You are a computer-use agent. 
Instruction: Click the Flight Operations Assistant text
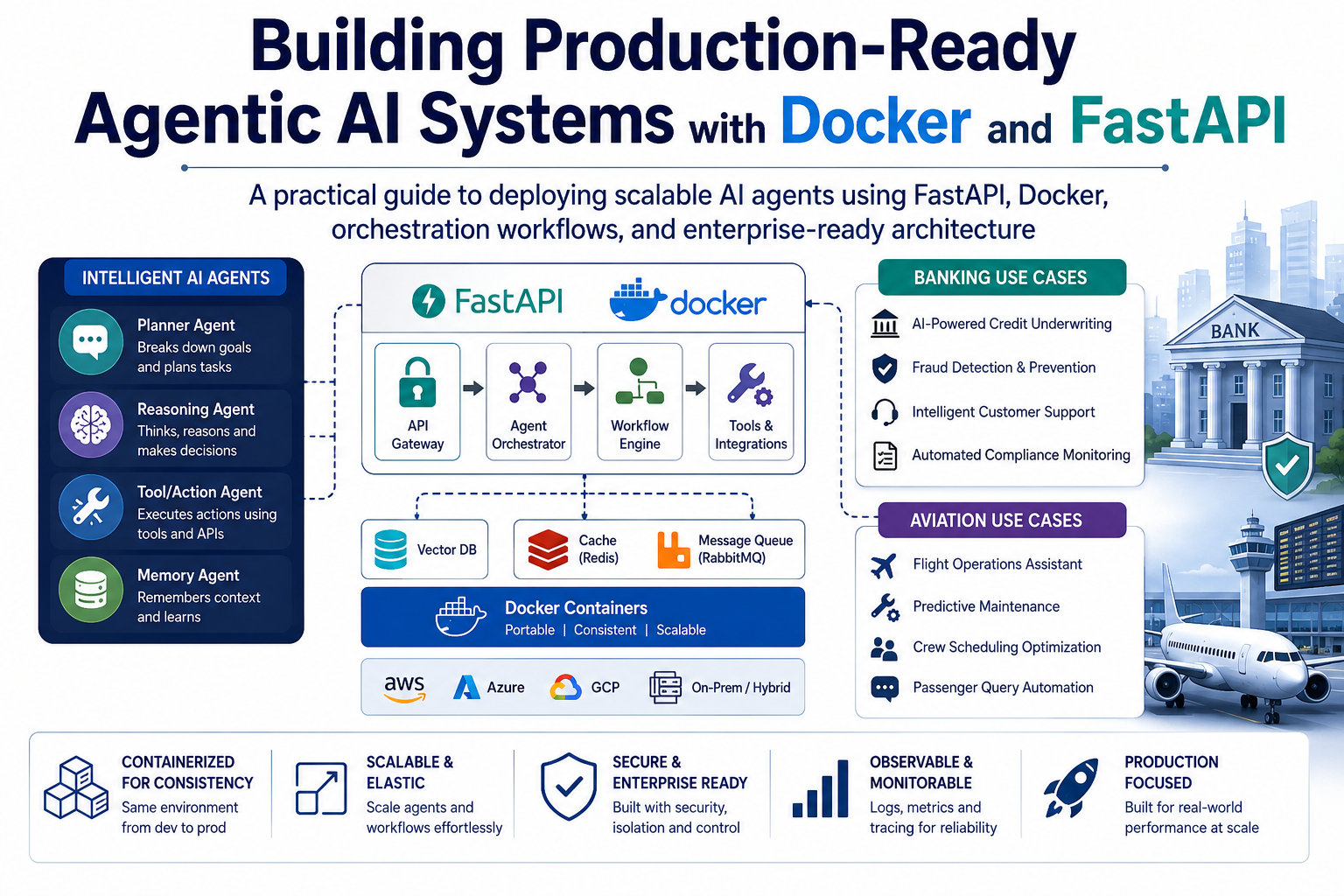click(997, 564)
